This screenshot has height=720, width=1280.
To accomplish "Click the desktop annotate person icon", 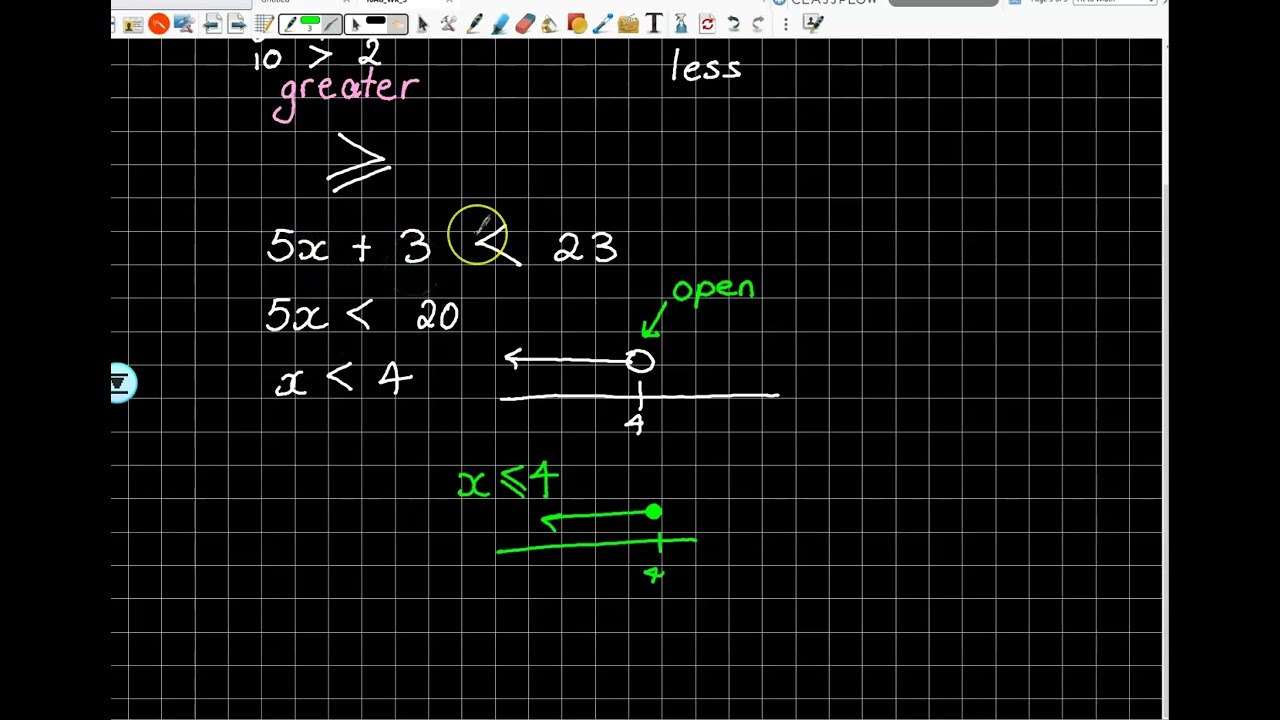I will (x=812, y=24).
